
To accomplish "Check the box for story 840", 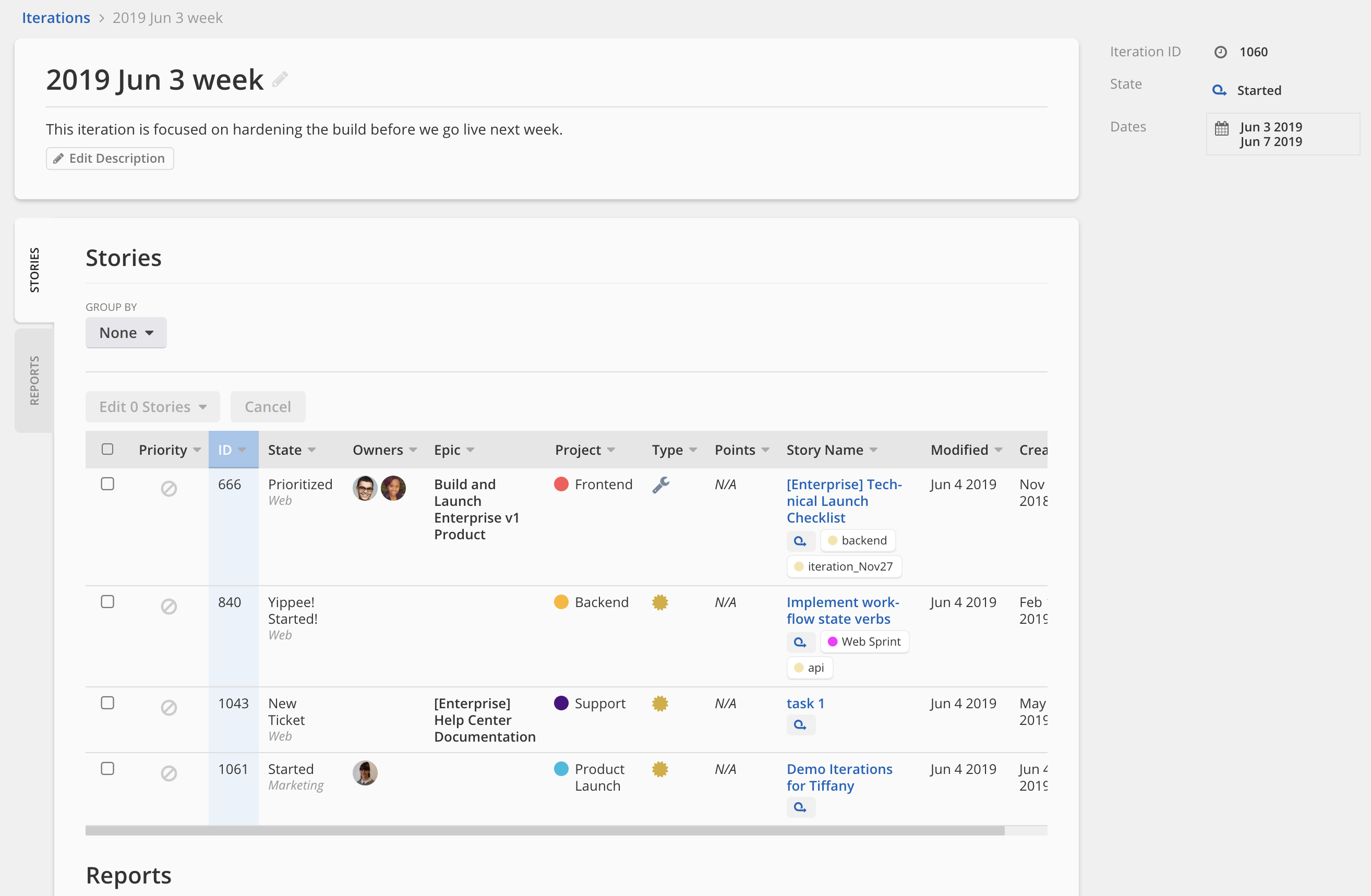I will click(107, 602).
